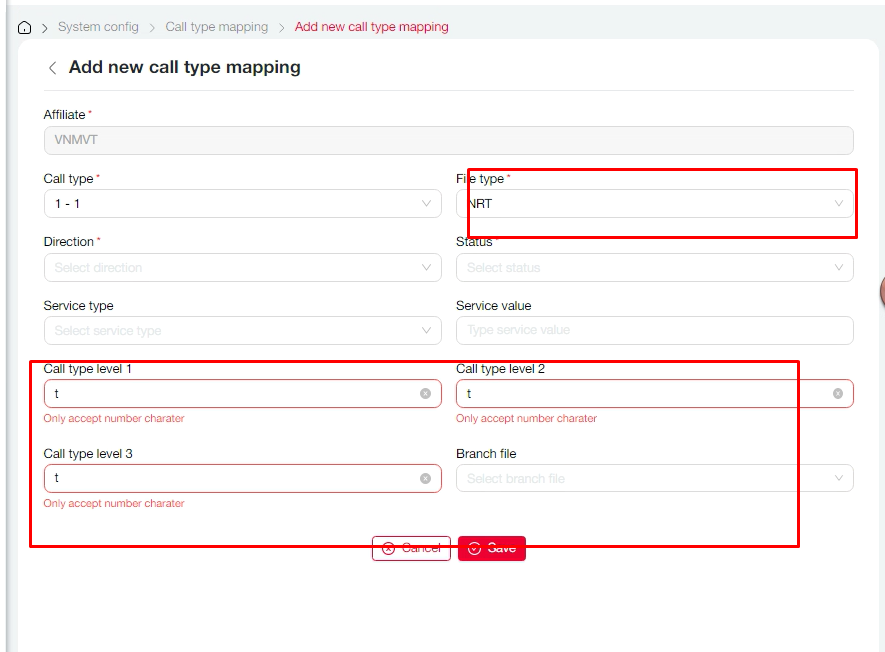Expand the Select status dropdown
The image size is (885, 652).
tap(654, 268)
